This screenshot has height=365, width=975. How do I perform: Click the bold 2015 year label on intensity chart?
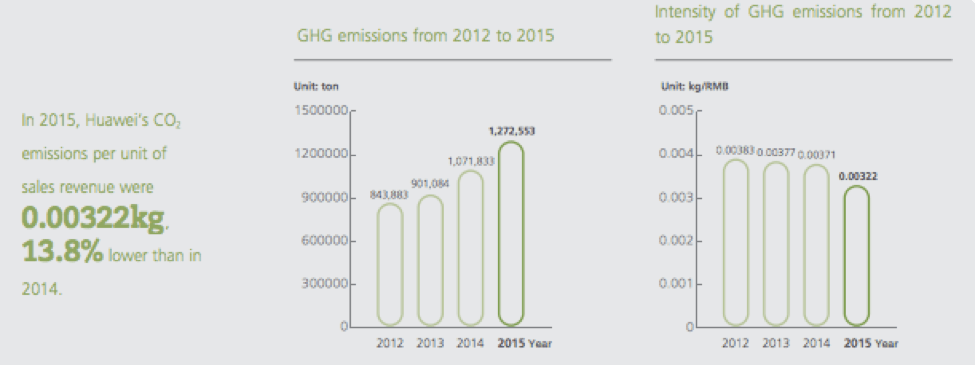857,343
